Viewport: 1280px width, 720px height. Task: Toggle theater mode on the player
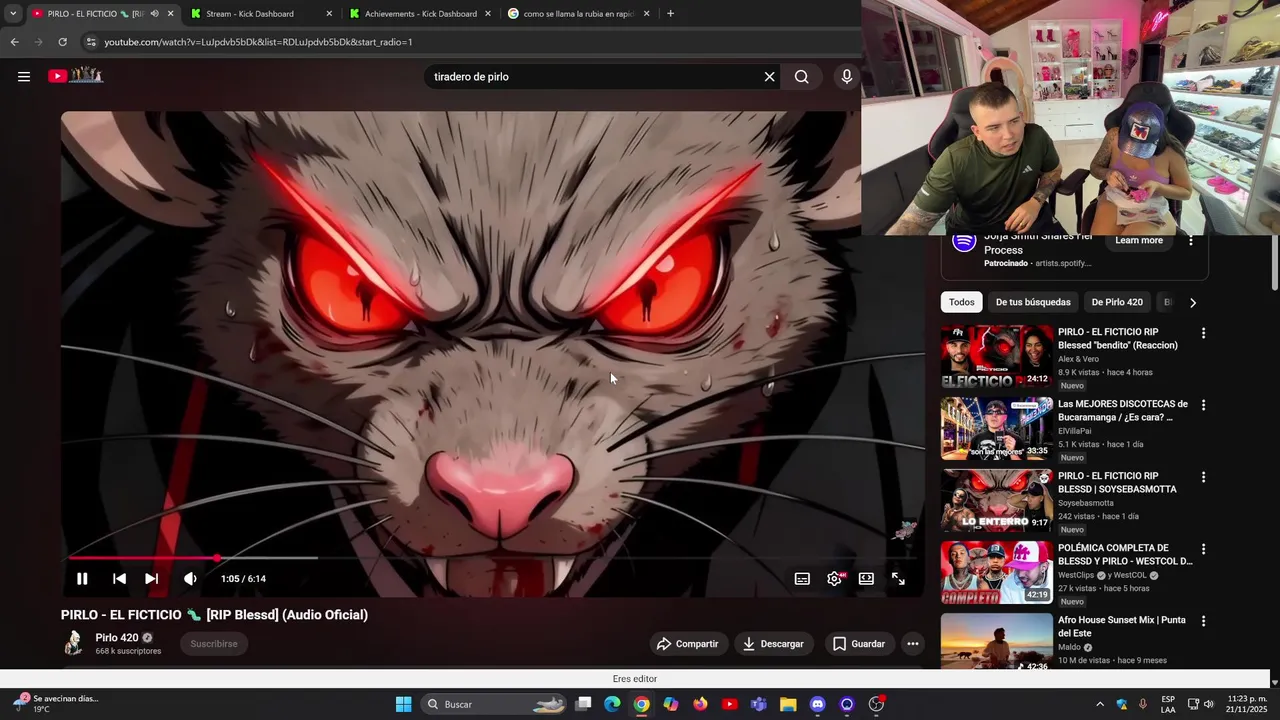click(866, 579)
